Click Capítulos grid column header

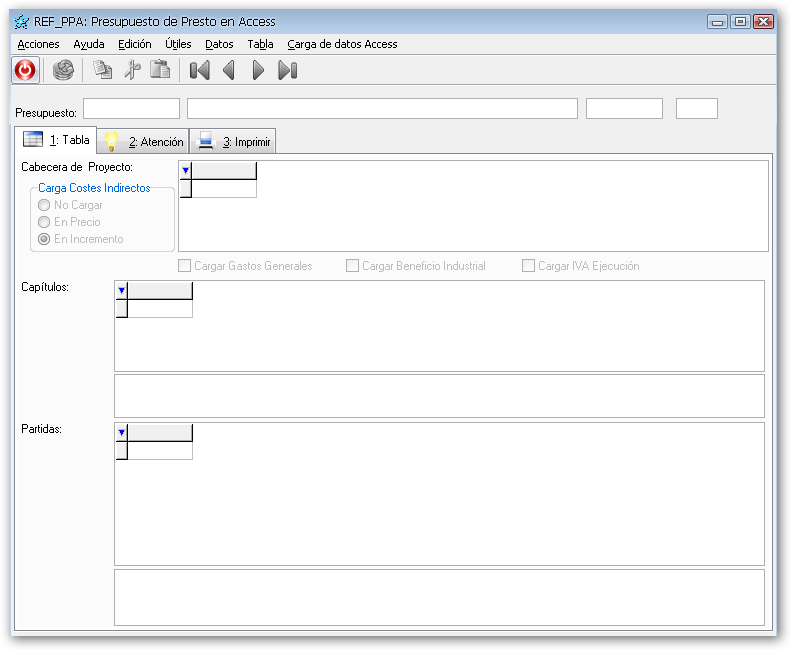pyautogui.click(x=160, y=291)
